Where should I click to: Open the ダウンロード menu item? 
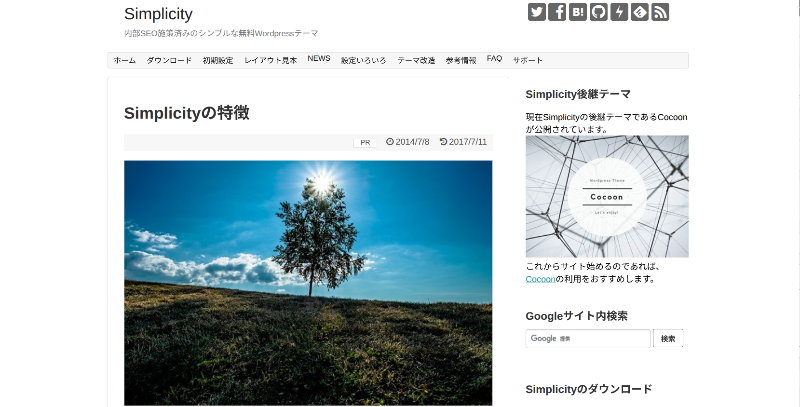tap(169, 61)
